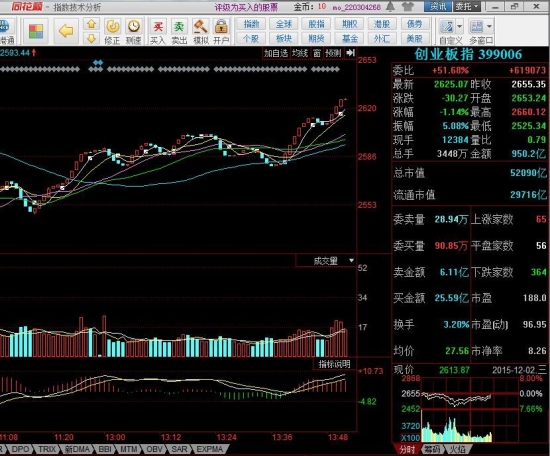Toggle the 均线 moving average display
Screen dimensions: 550x456
click(300, 53)
